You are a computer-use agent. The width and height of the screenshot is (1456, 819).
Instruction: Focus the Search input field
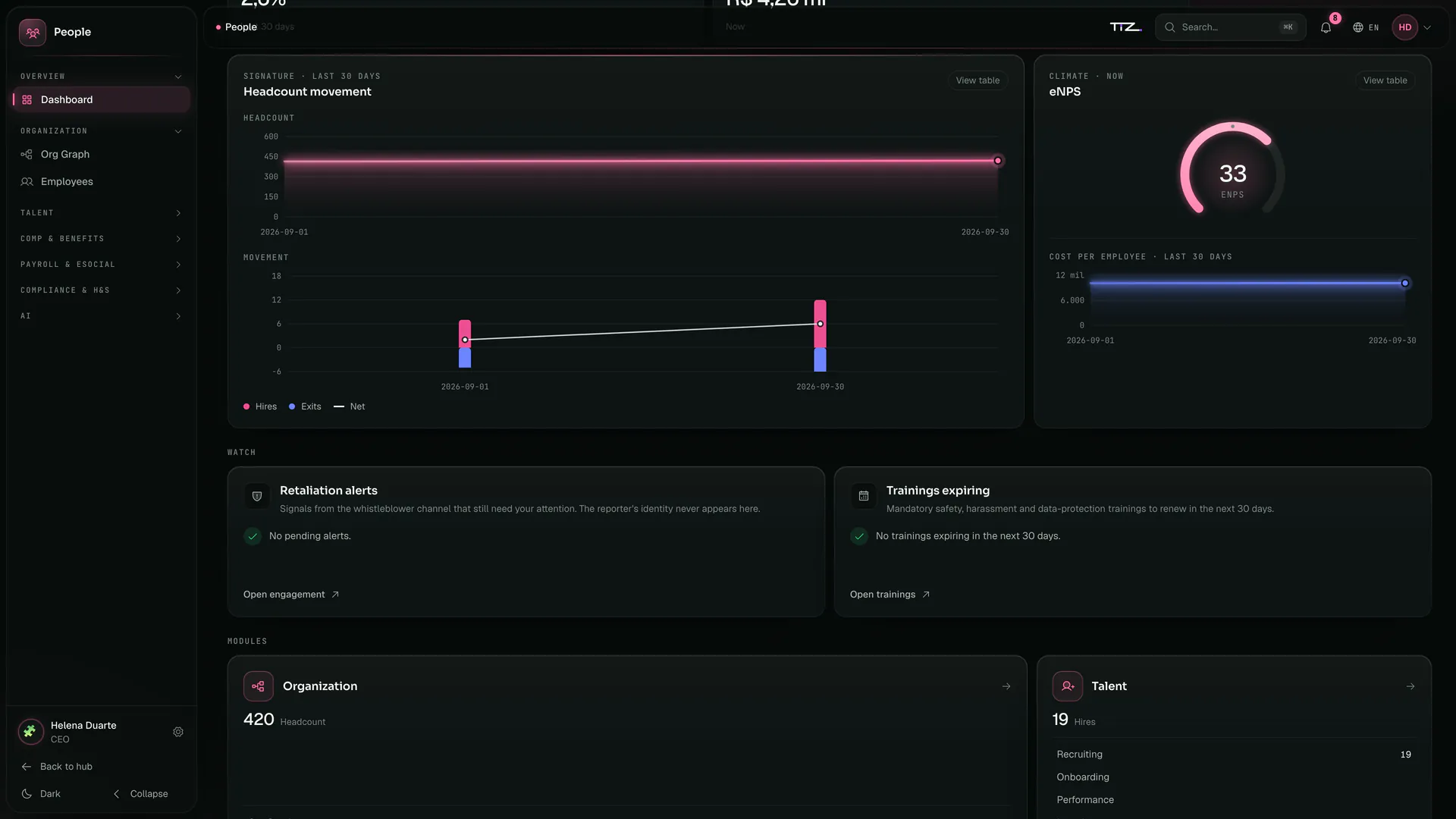[1230, 27]
